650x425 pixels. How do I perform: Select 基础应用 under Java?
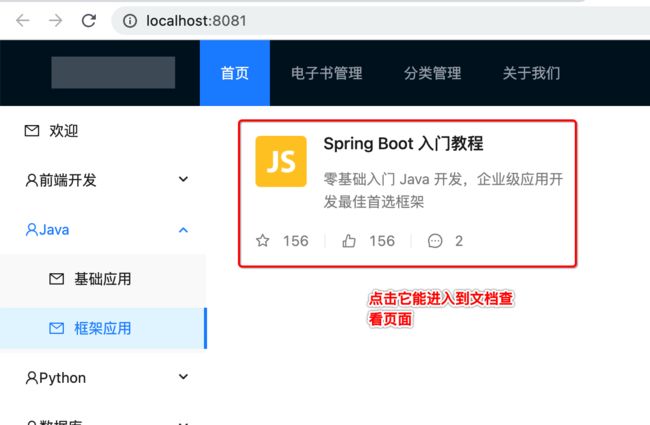[103, 279]
